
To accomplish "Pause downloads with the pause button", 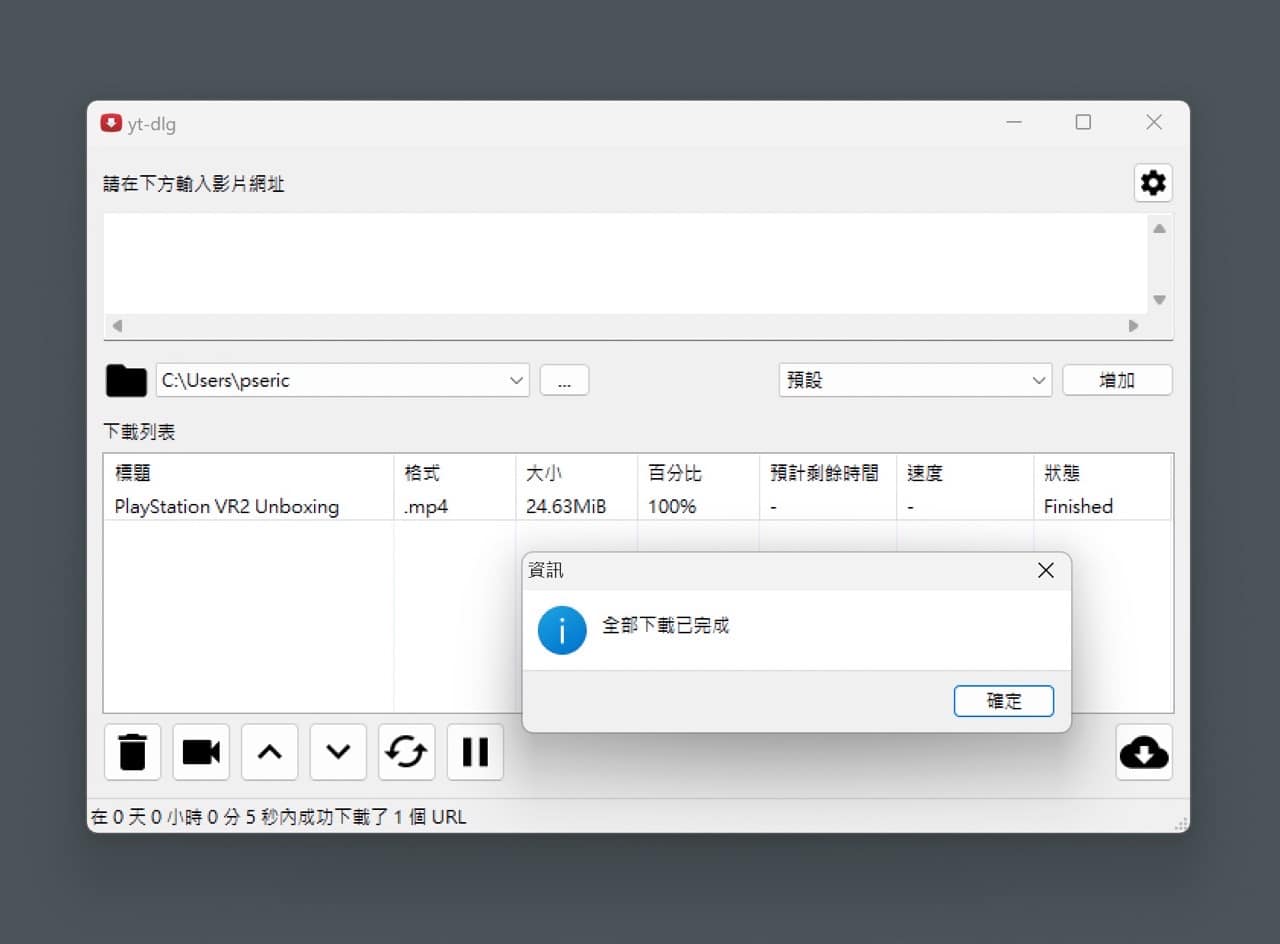I will (475, 752).
